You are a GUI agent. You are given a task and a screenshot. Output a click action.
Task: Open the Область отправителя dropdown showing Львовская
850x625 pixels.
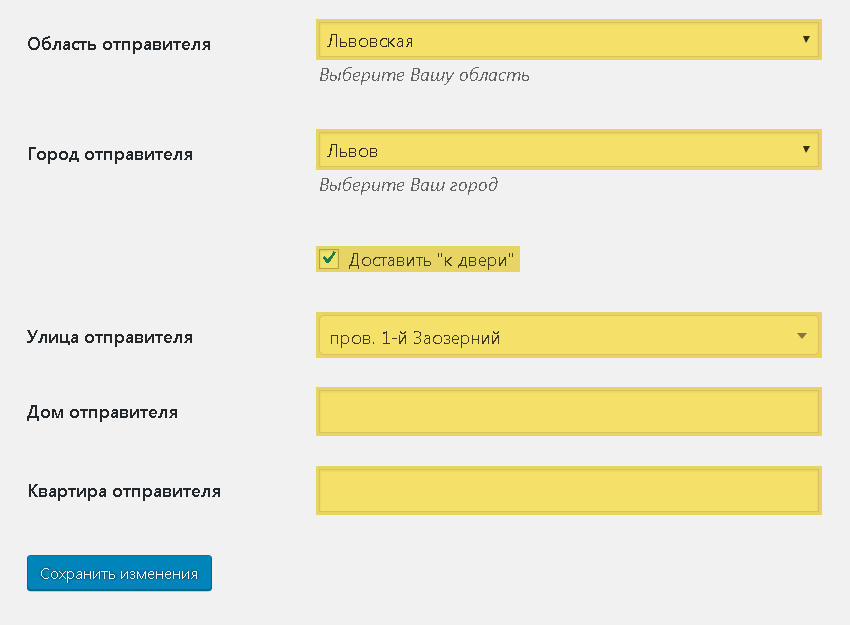click(x=569, y=40)
